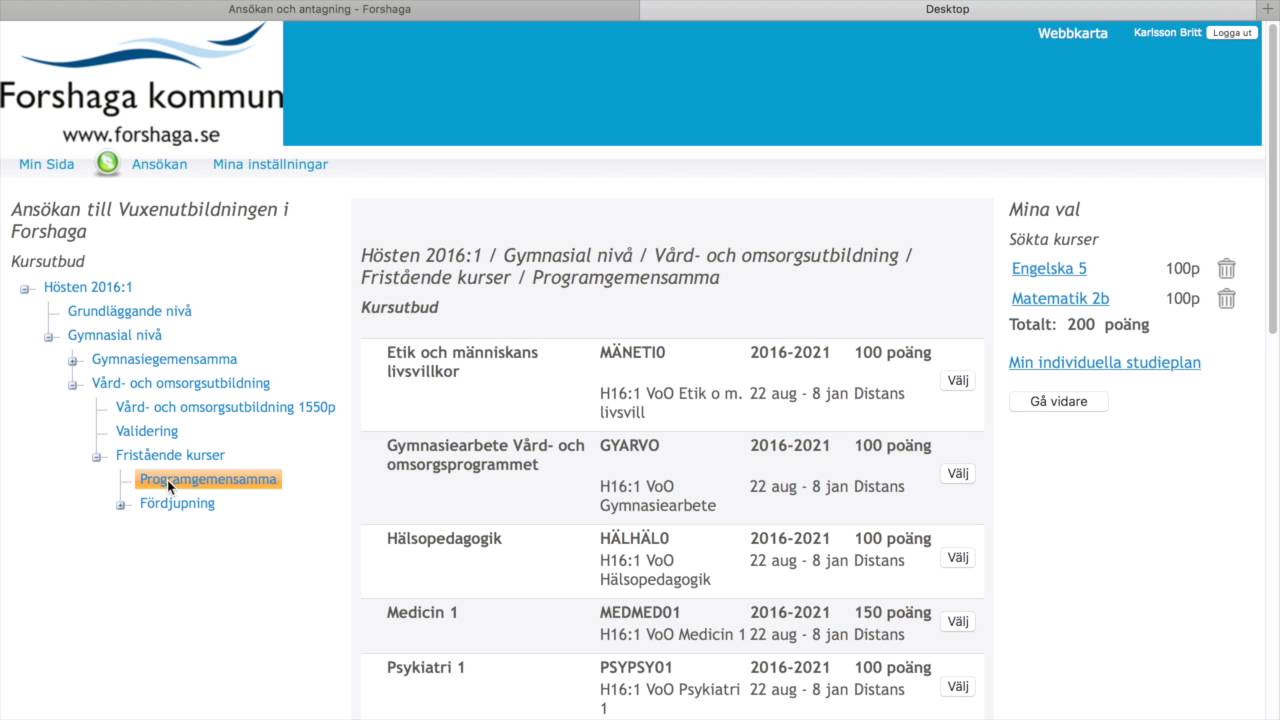1280x720 pixels.
Task: Click course code MÄNETI0
Action: click(x=632, y=352)
